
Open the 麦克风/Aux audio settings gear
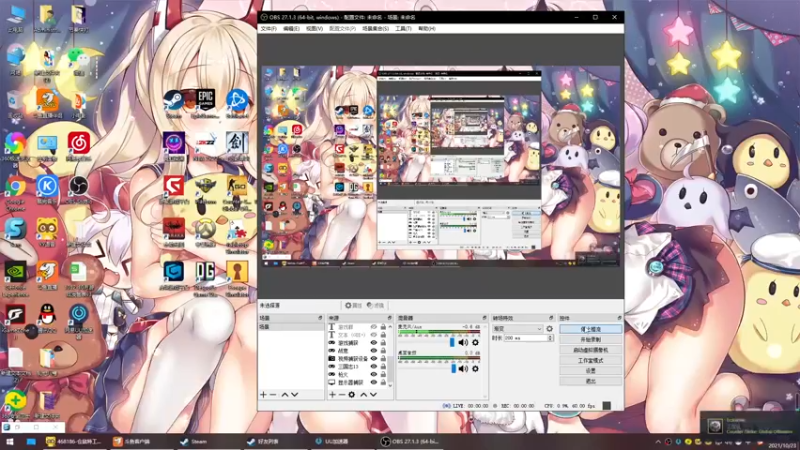coord(475,342)
